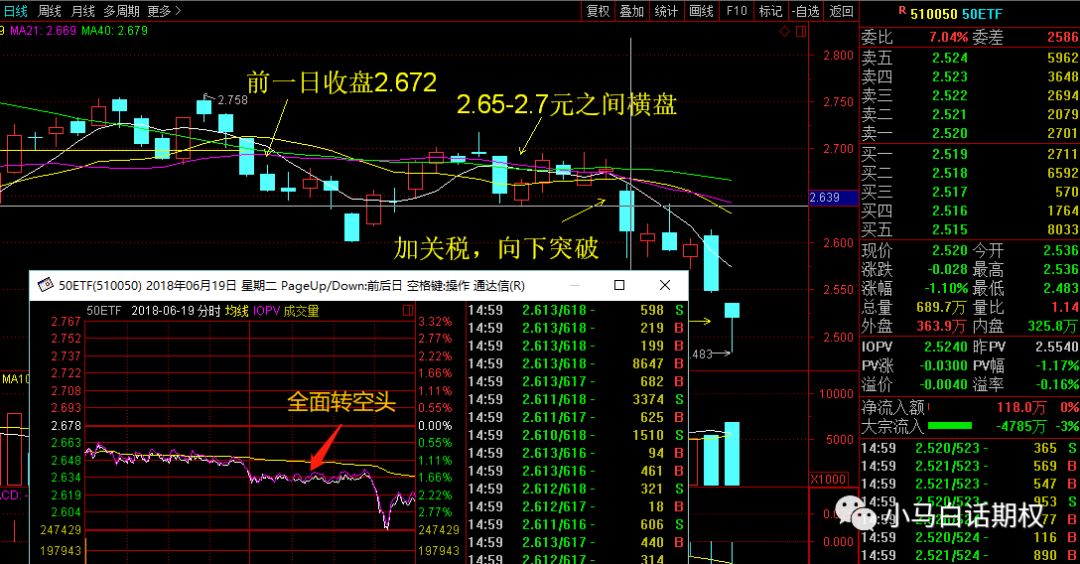Expand the 更多 more periods menu
Image resolution: width=1080 pixels, height=564 pixels.
(163, 11)
